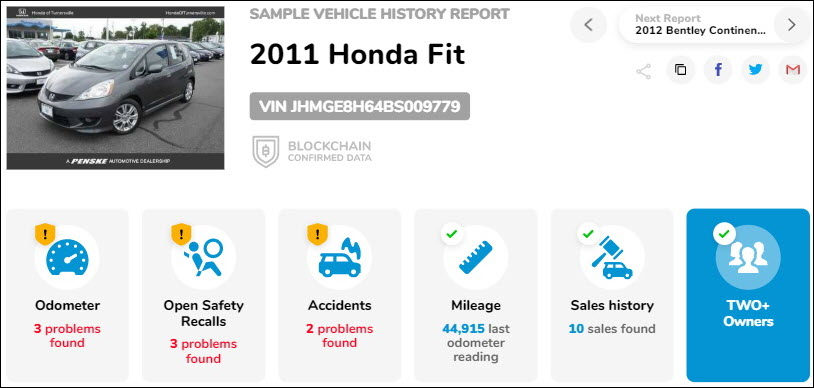Open Next Report 2012 Bentley Continental link
This screenshot has width=814, height=388.
700,24
